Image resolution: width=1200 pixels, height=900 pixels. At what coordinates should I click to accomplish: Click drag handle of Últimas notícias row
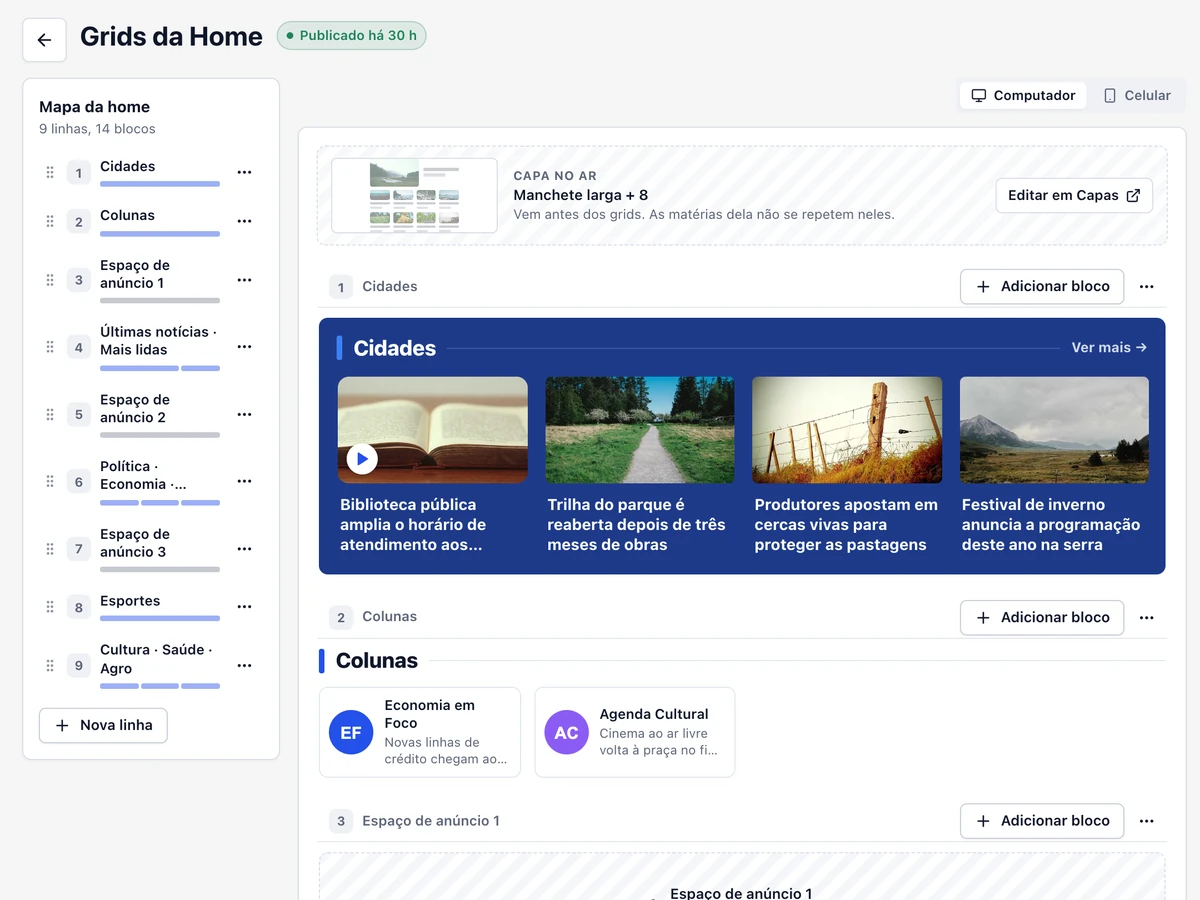(50, 347)
